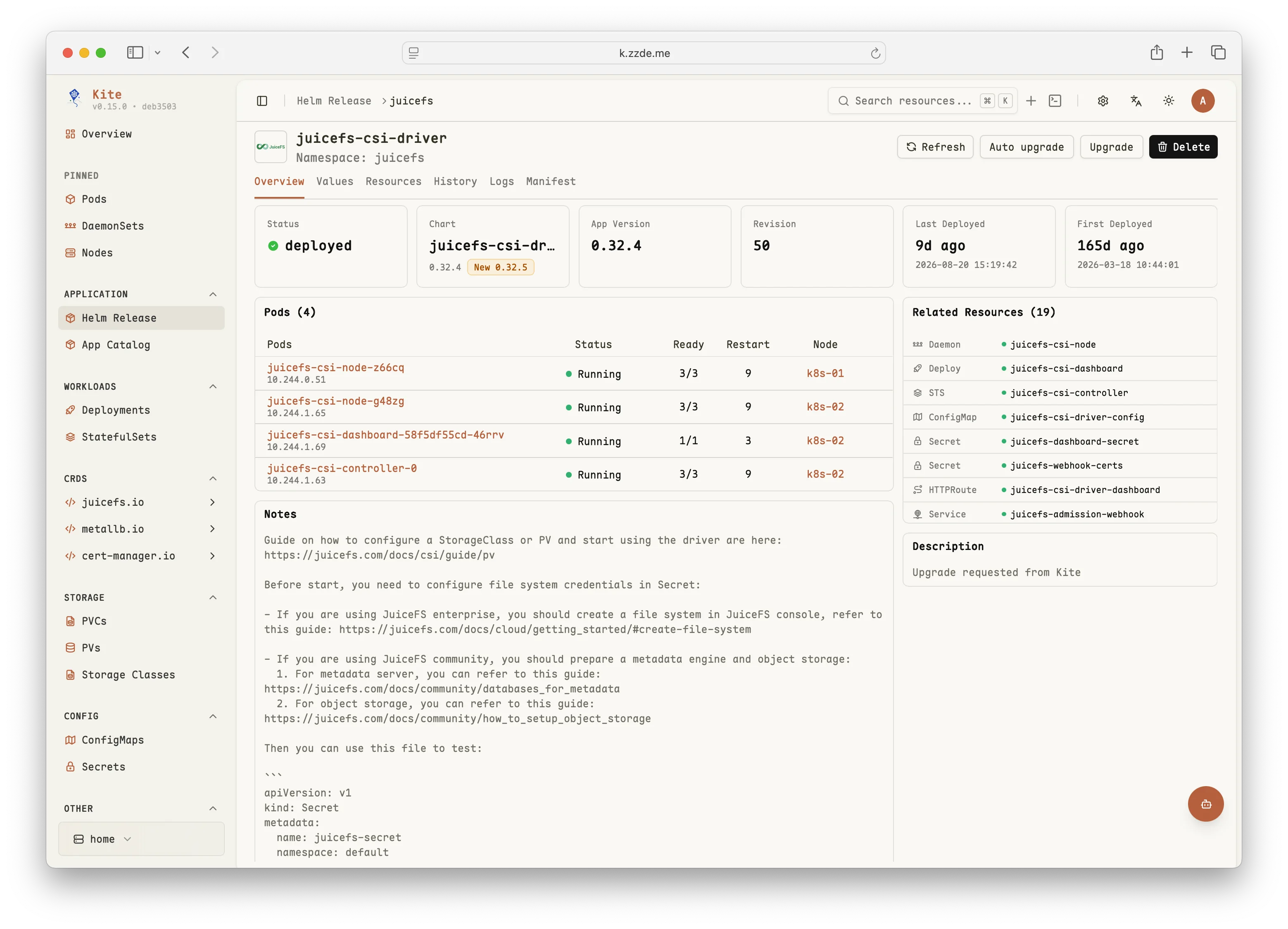Switch to the Values tab
This screenshot has width=1288, height=929.
tap(335, 182)
